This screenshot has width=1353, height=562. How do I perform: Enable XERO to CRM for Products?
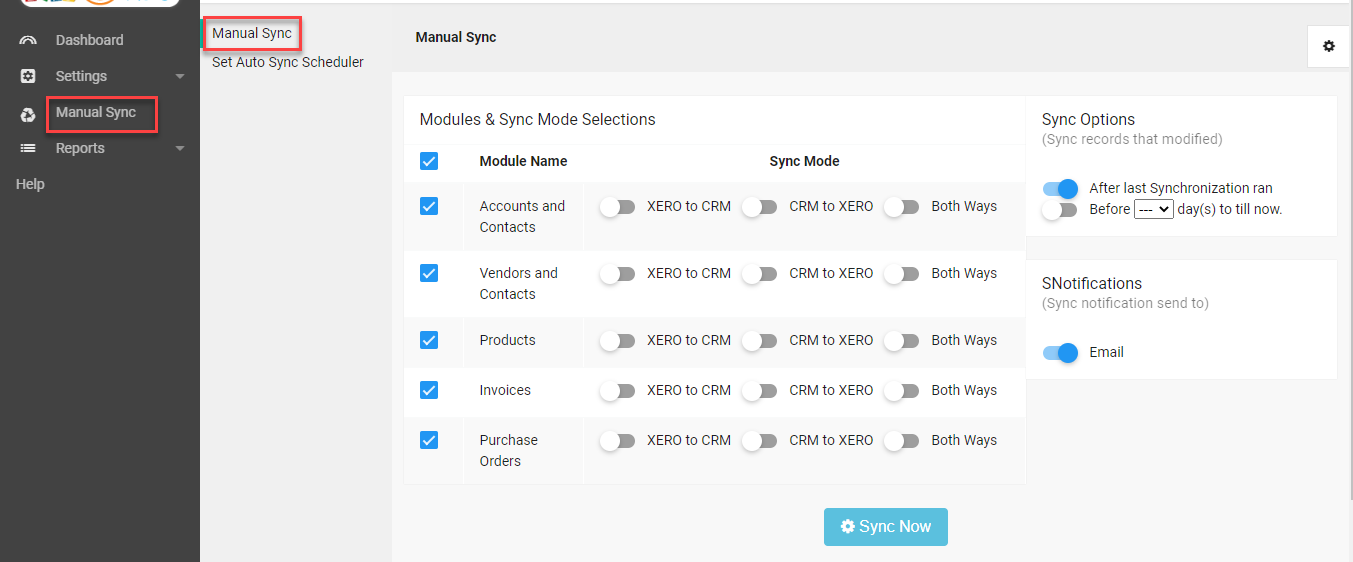(x=618, y=341)
